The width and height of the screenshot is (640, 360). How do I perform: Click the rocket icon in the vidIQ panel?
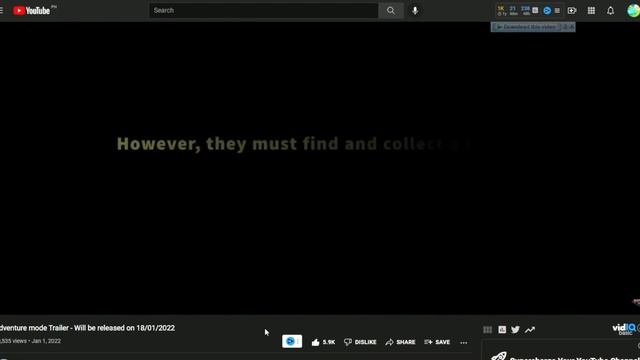click(x=499, y=356)
